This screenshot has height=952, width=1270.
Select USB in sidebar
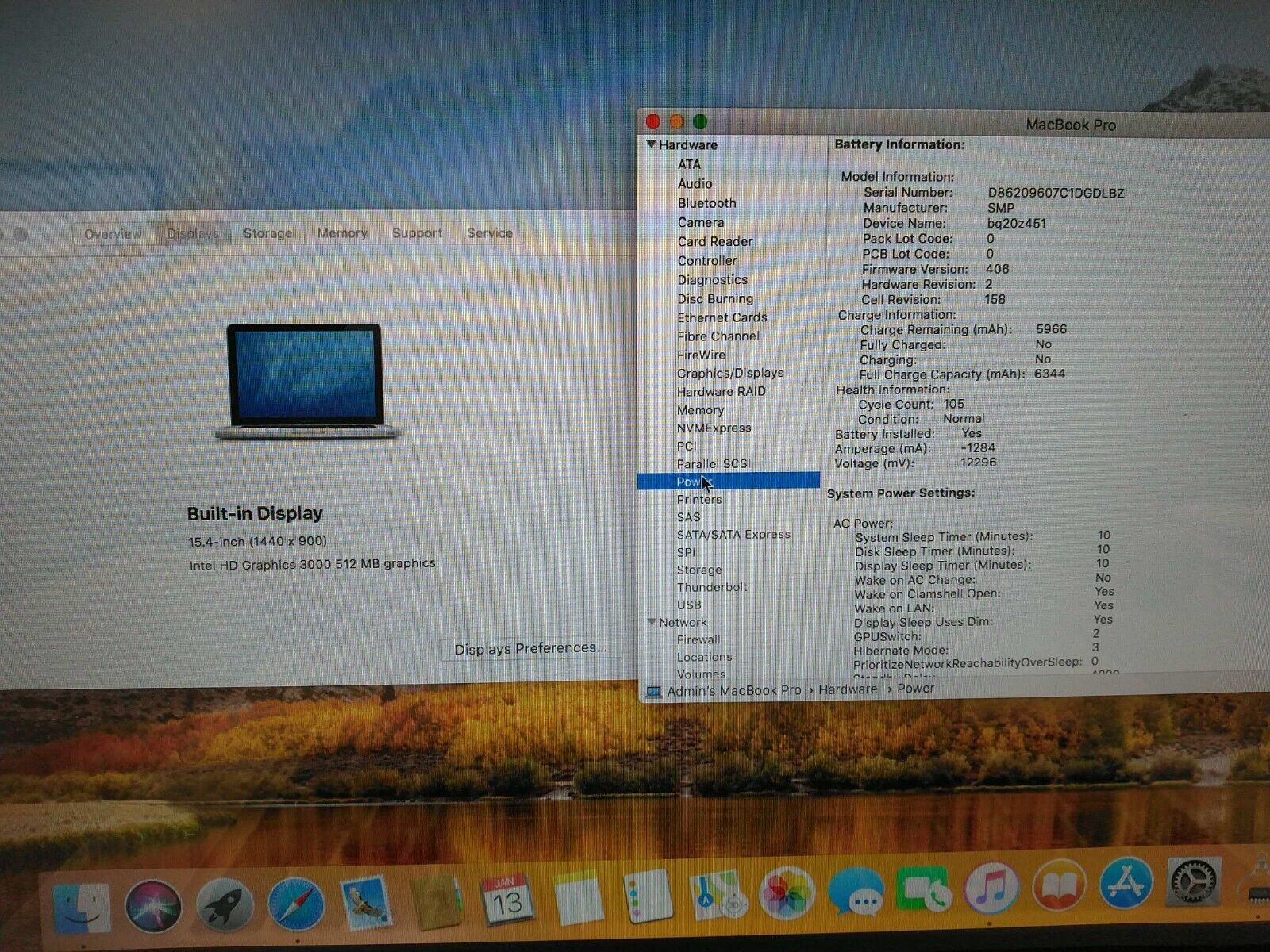pyautogui.click(x=688, y=605)
